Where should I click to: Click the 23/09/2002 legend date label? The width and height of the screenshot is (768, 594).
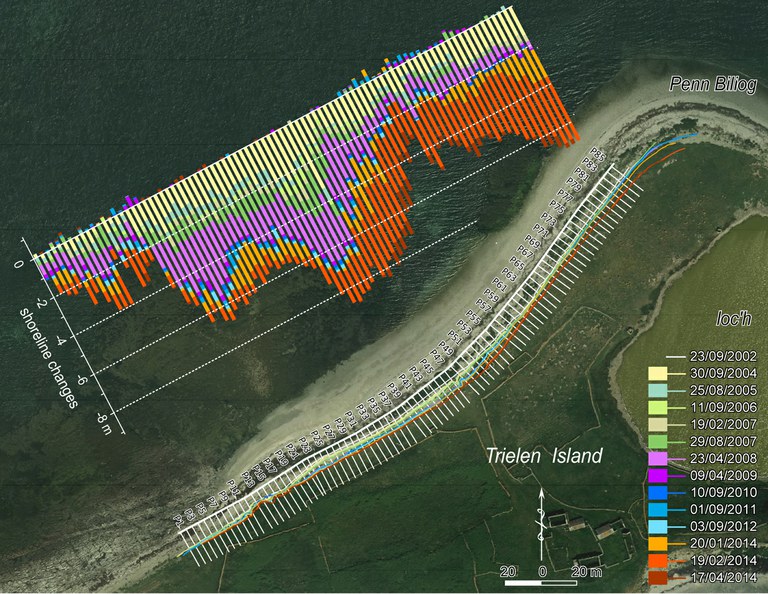[723, 356]
